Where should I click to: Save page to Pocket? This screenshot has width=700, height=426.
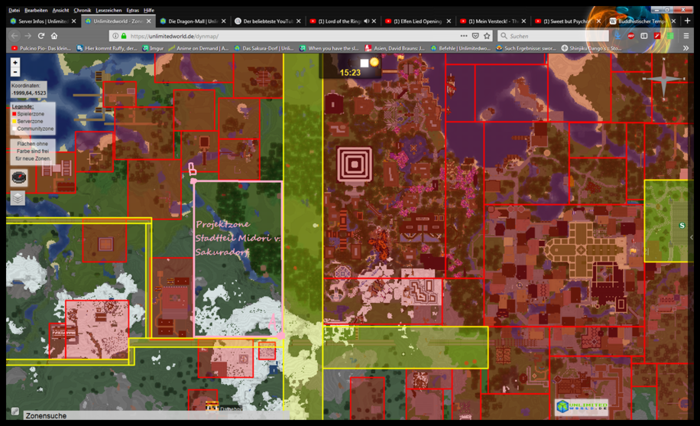pos(475,36)
